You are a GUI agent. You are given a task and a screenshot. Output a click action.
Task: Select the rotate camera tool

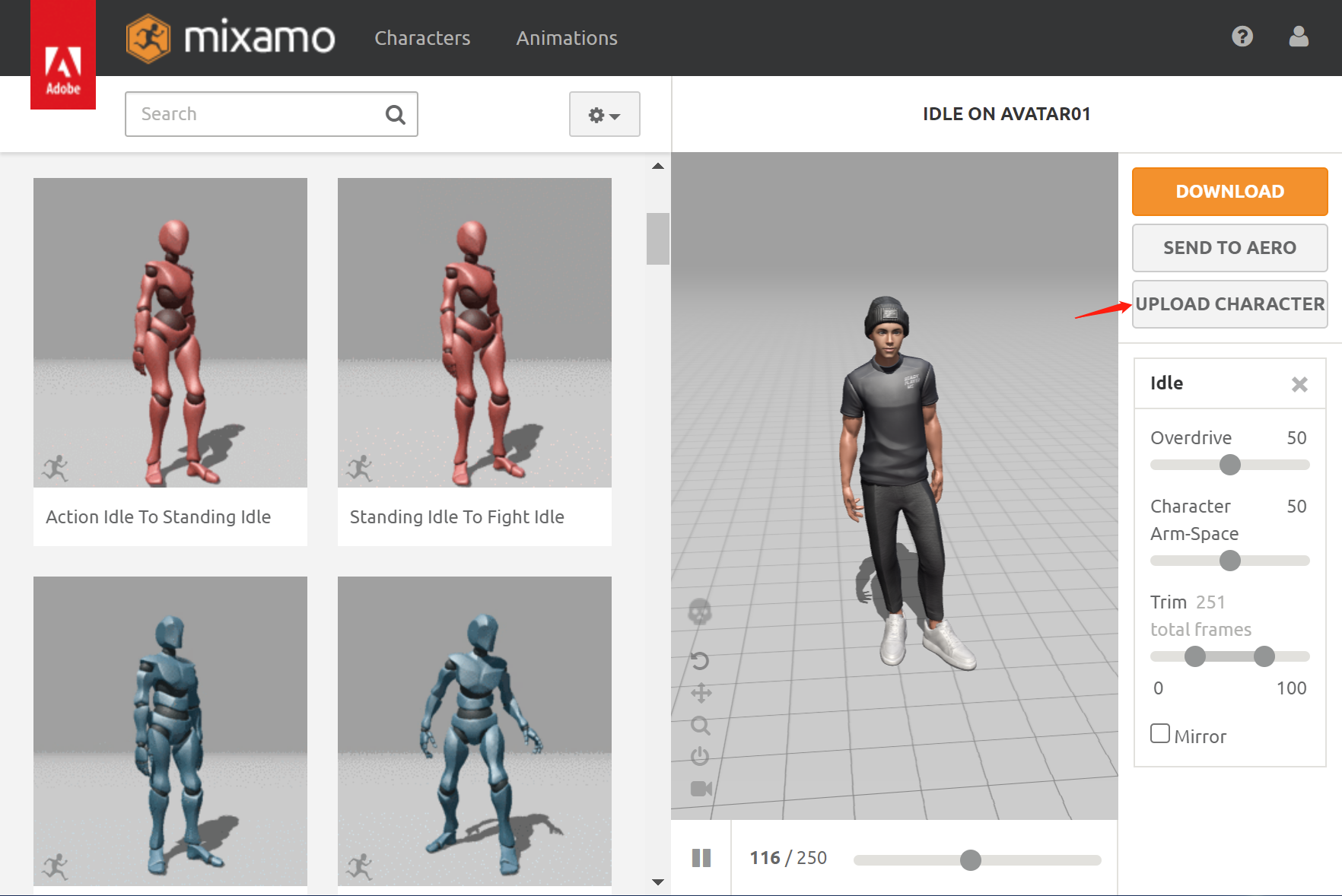[x=700, y=661]
